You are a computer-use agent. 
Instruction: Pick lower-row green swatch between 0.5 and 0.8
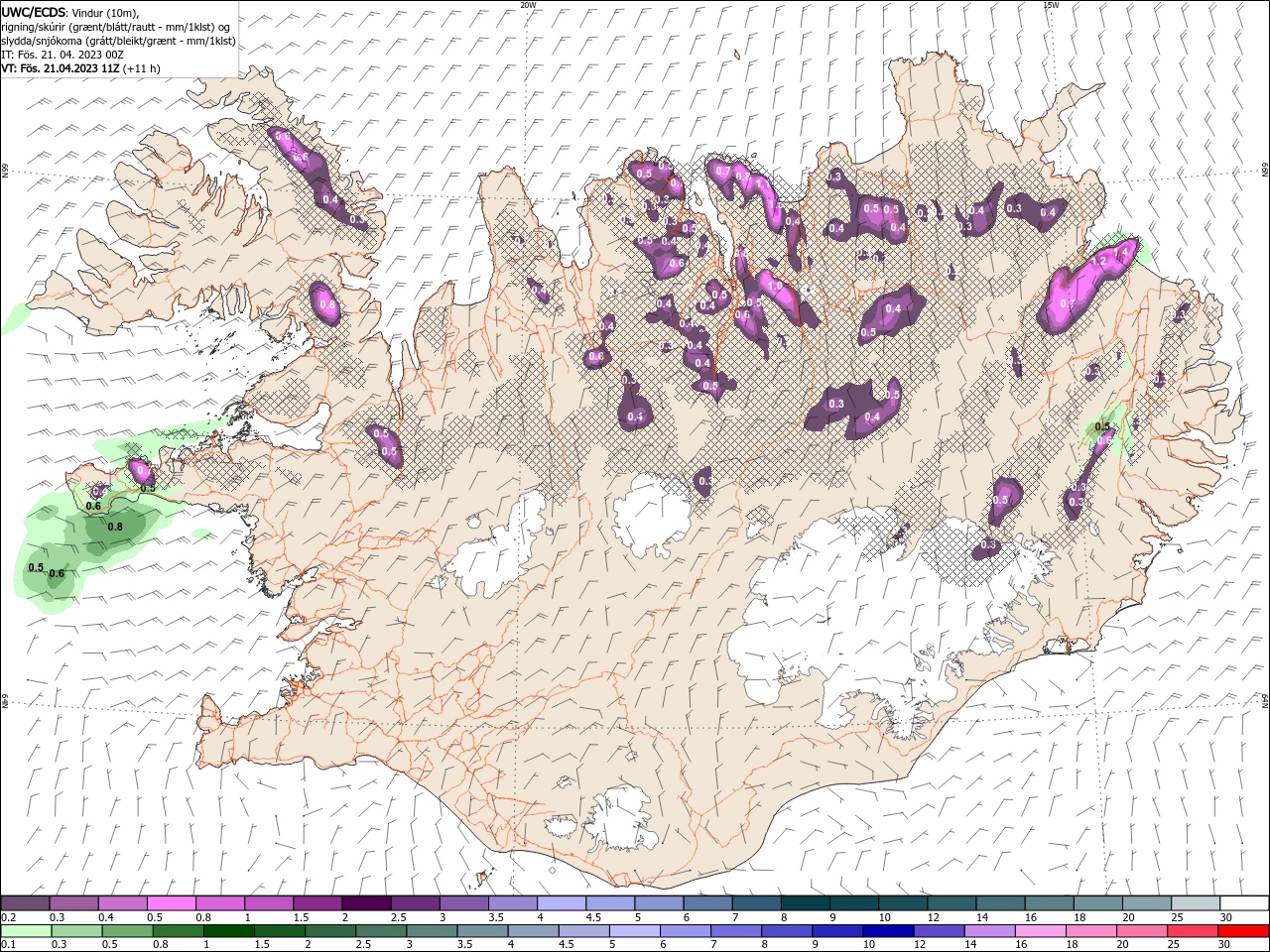(x=127, y=931)
